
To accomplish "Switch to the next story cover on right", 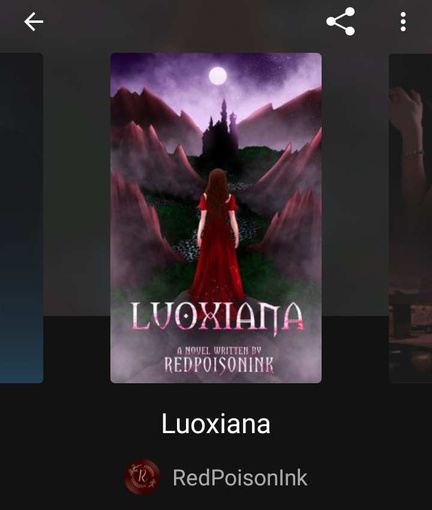I will (410, 218).
